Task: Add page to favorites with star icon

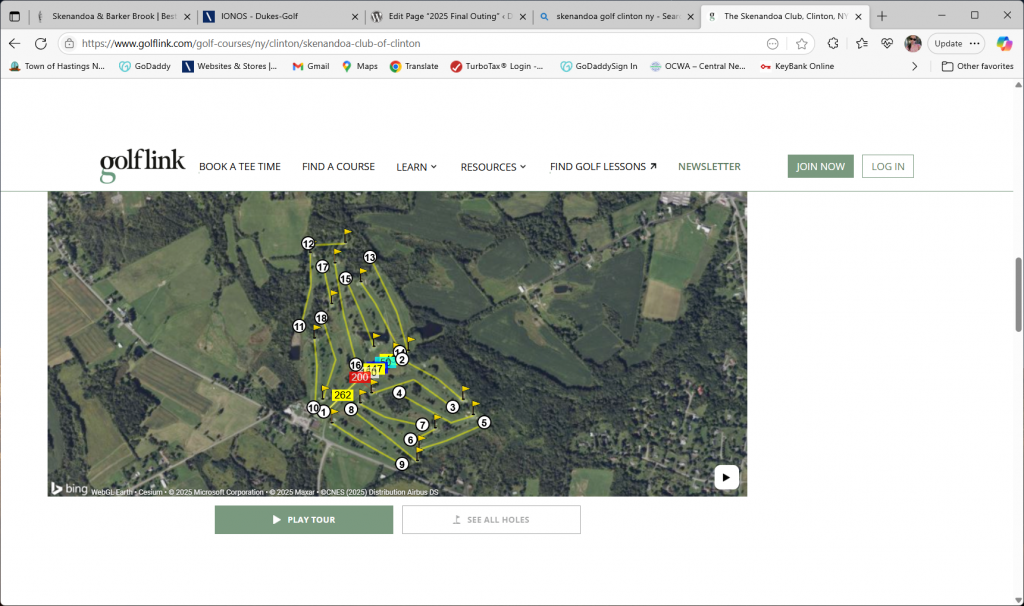Action: (x=801, y=44)
